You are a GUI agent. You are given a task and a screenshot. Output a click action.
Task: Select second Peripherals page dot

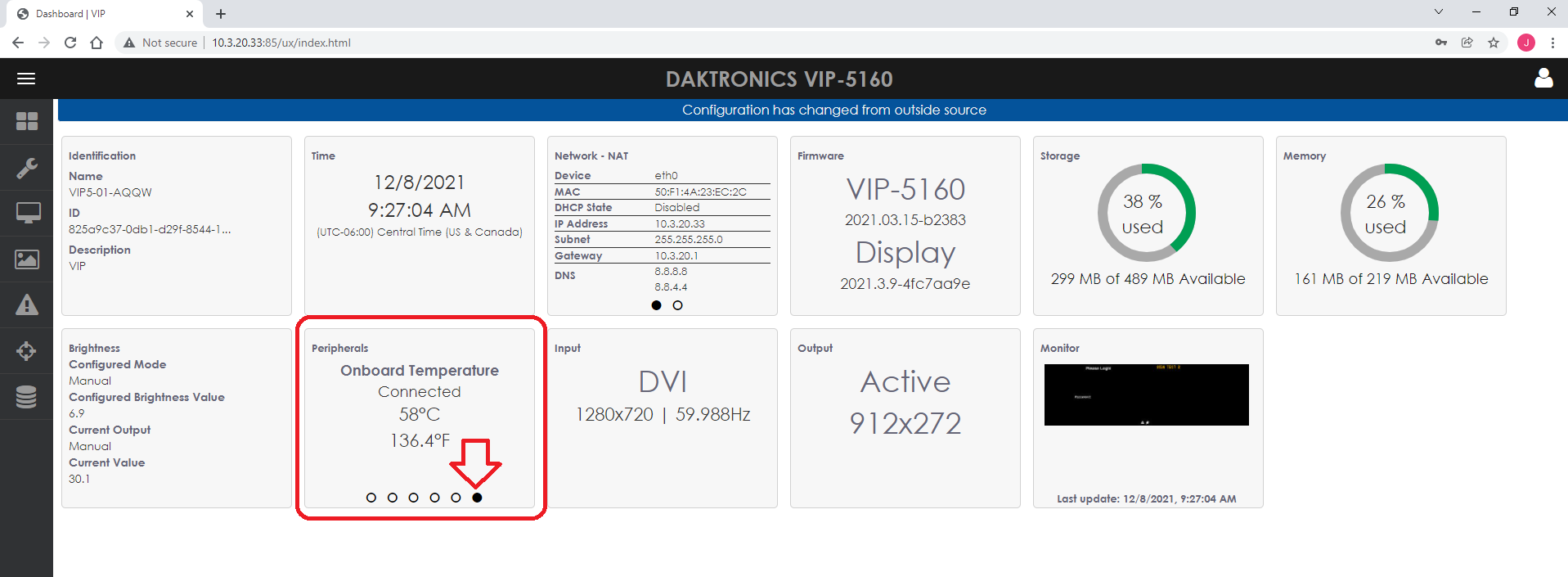click(x=393, y=498)
